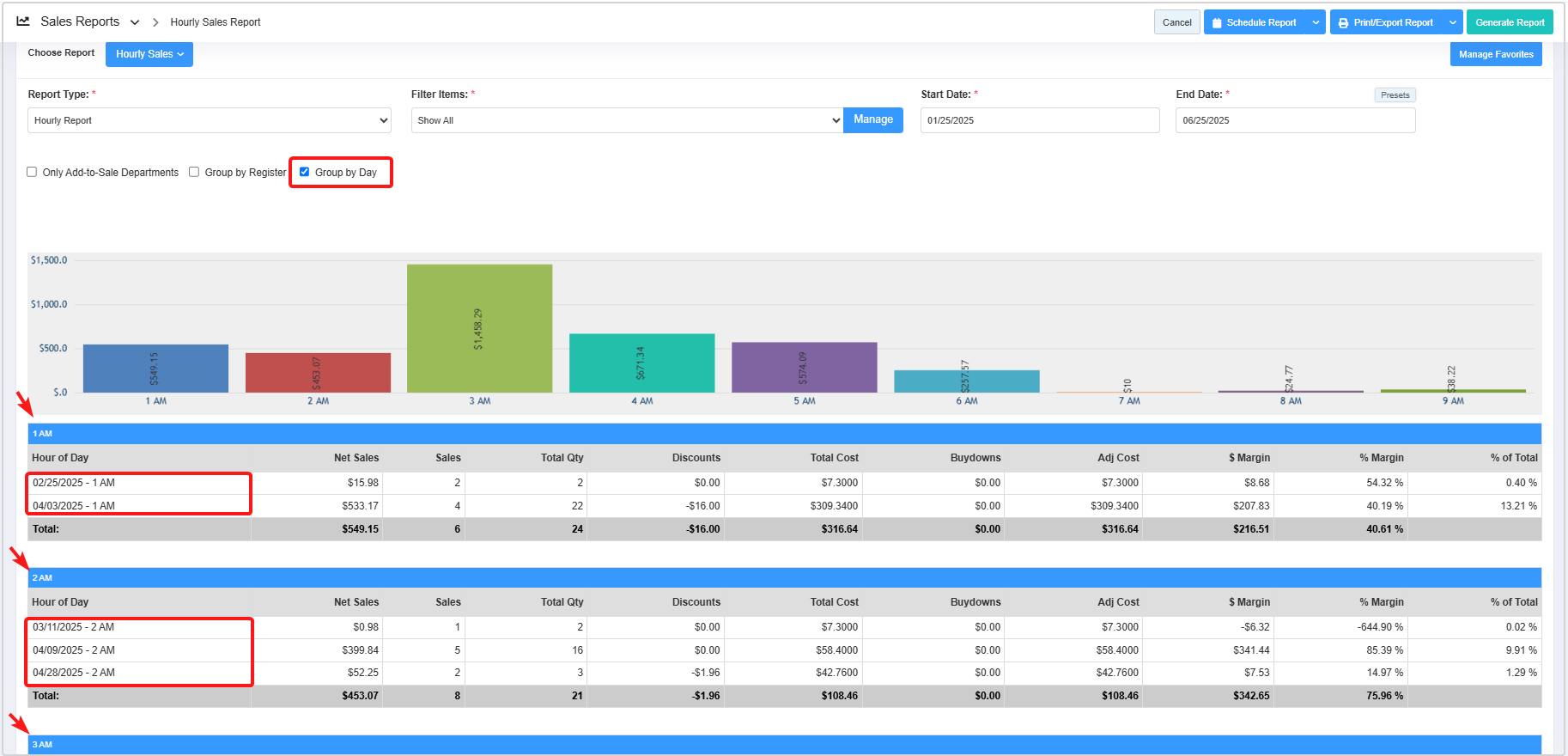
Task: Check the Group by Register option
Action: click(194, 172)
